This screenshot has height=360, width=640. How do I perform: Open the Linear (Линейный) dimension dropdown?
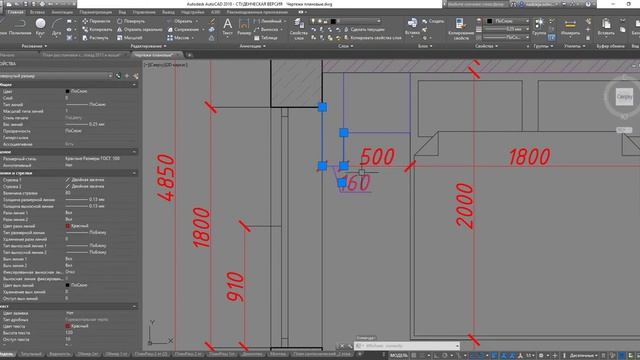click(285, 21)
